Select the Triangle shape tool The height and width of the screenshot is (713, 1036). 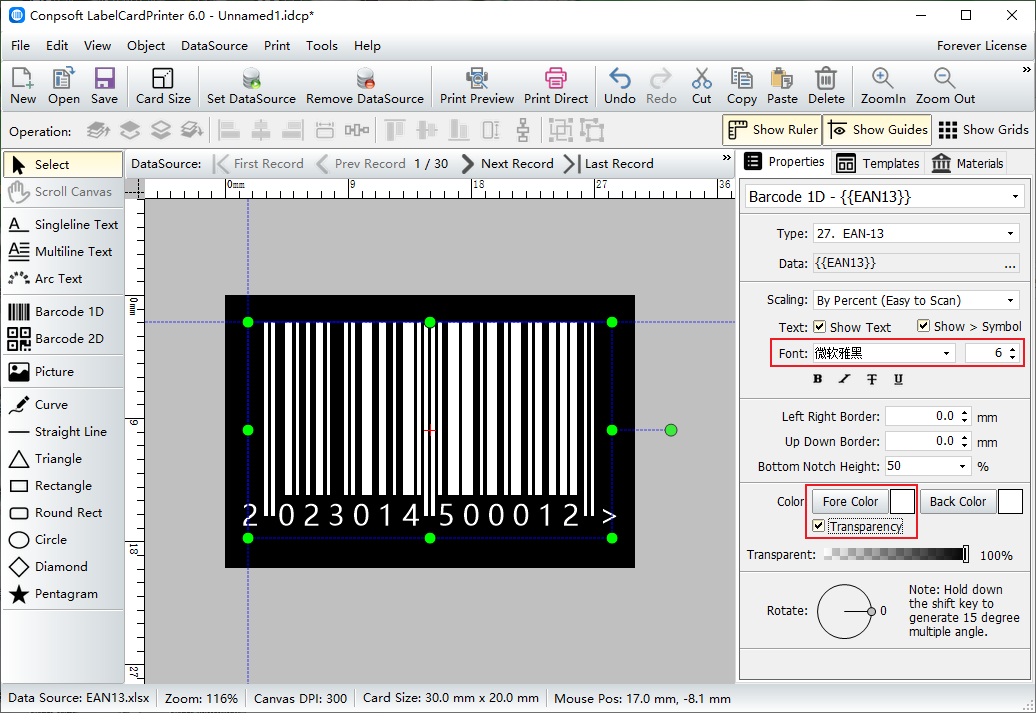[x=63, y=459]
